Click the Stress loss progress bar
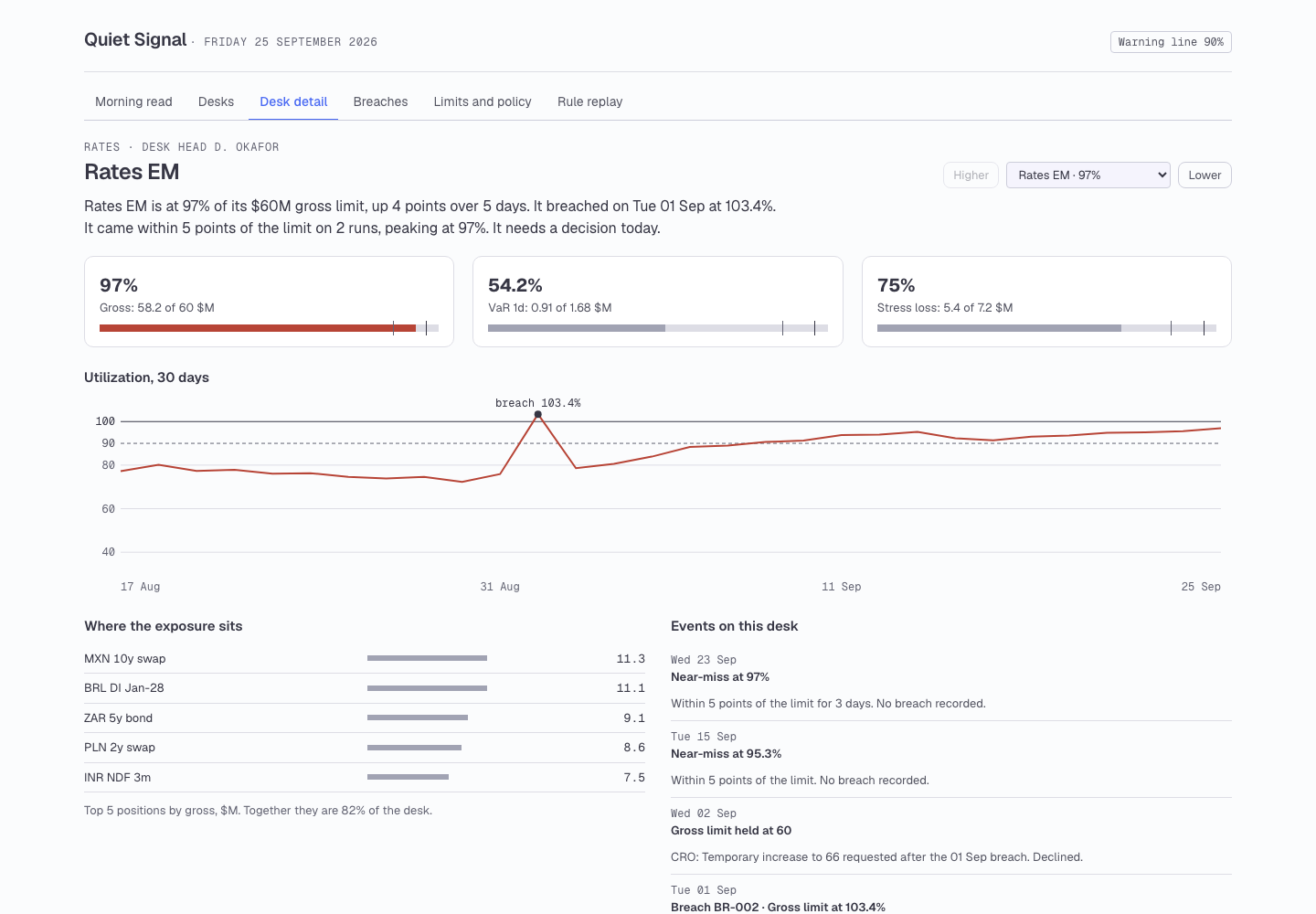 pyautogui.click(x=1046, y=328)
